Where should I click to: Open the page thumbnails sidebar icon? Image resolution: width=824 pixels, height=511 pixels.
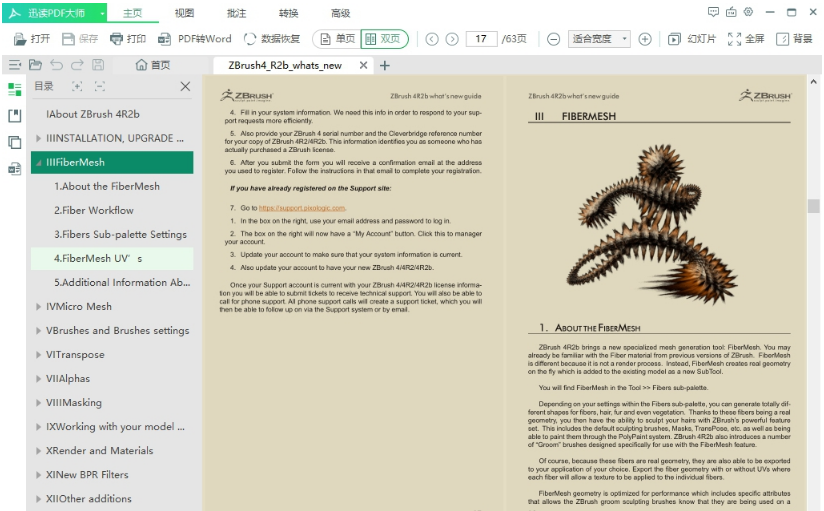(15, 142)
